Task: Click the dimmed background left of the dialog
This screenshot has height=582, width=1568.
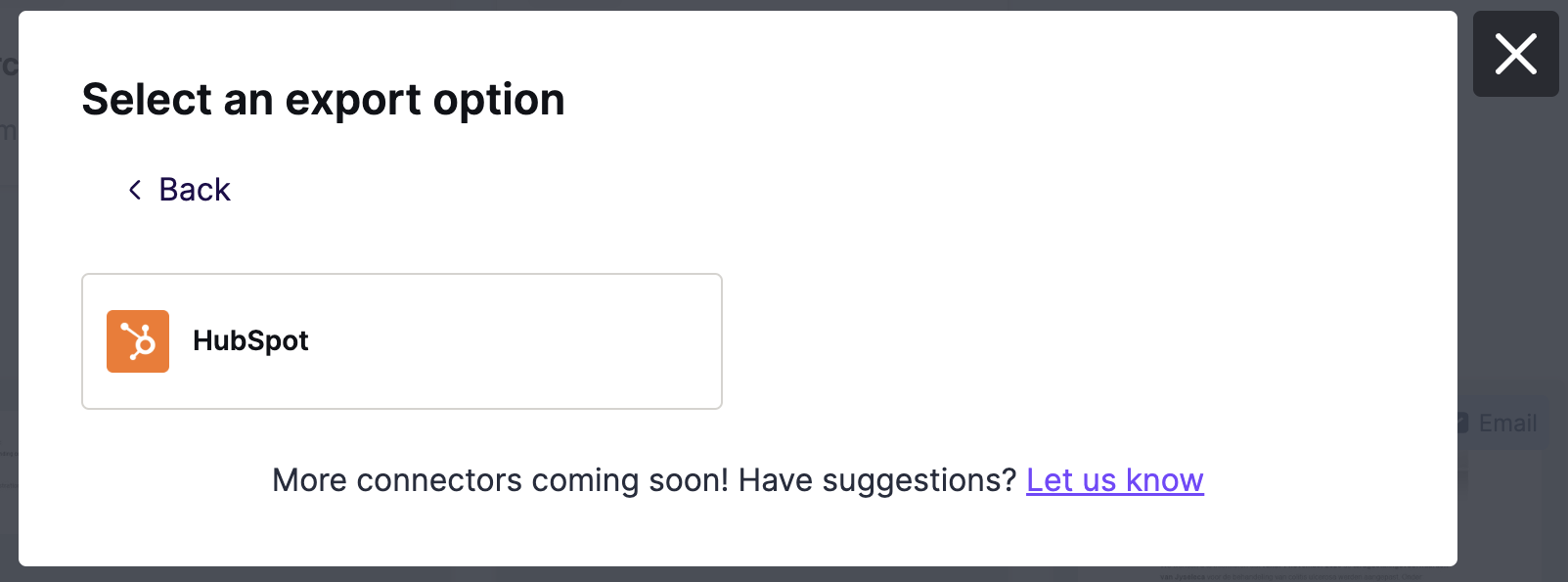Action: coord(9,293)
